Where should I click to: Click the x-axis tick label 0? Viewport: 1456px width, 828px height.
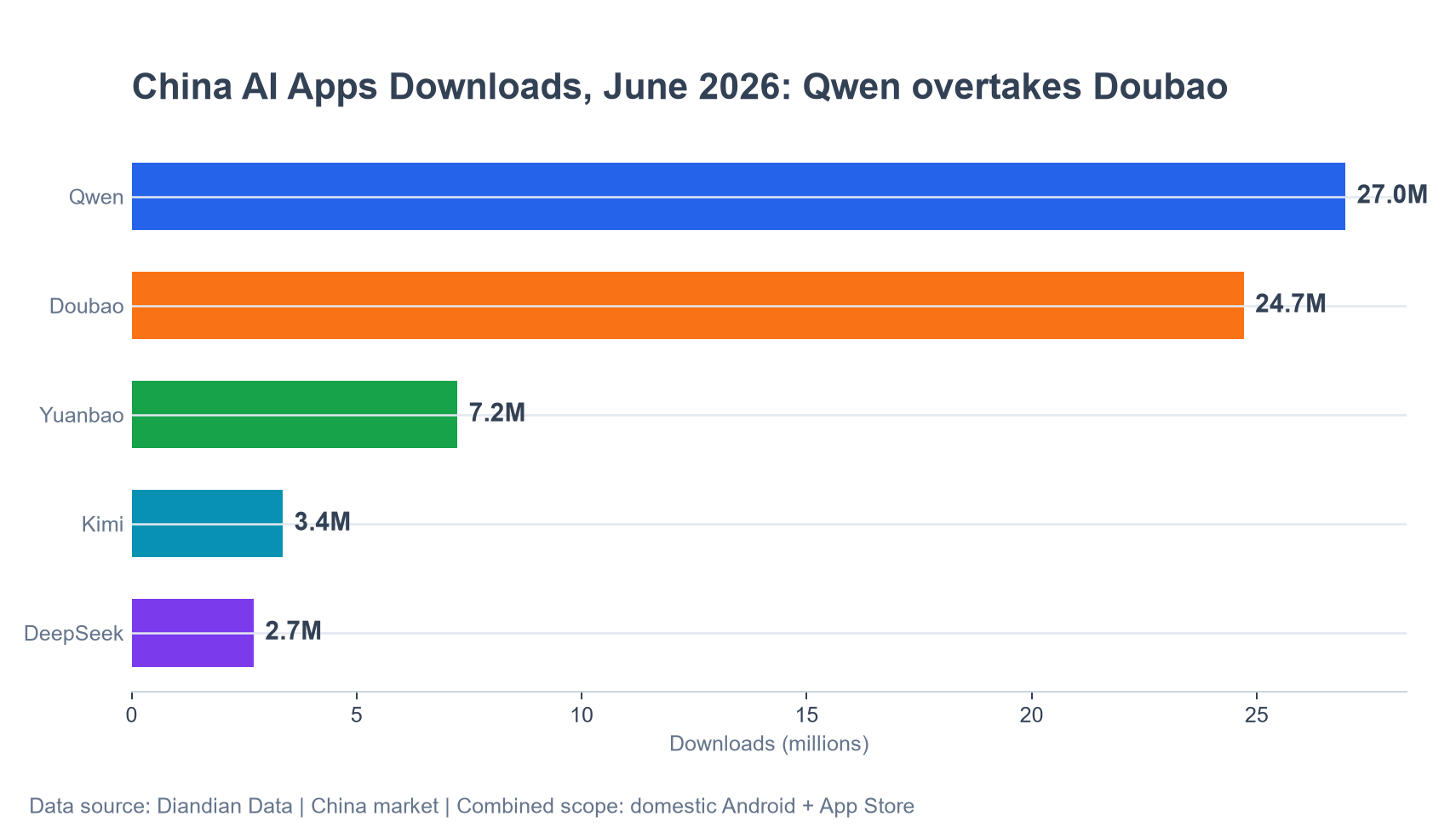click(131, 716)
